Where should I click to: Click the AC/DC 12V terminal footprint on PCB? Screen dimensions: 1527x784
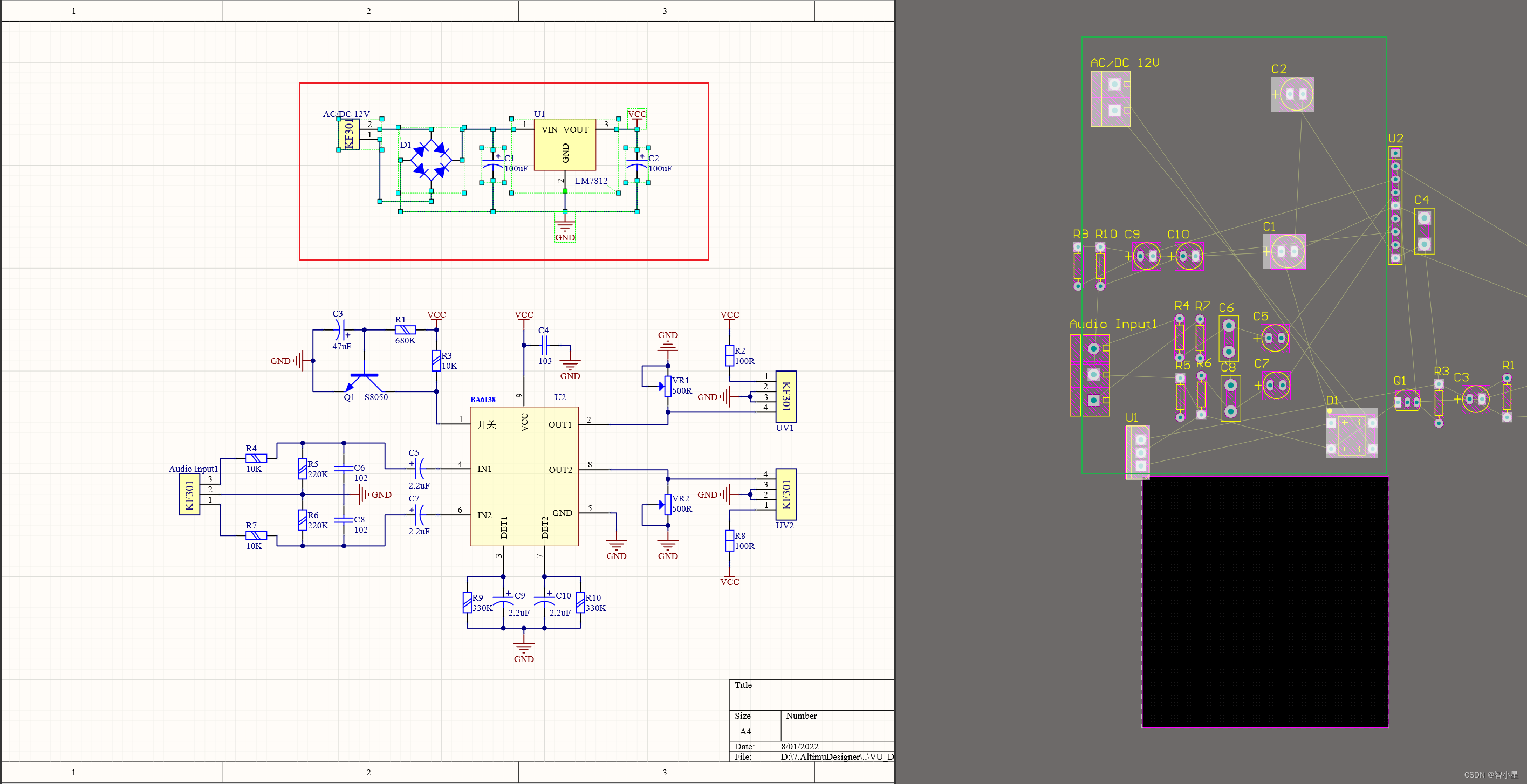1110,98
